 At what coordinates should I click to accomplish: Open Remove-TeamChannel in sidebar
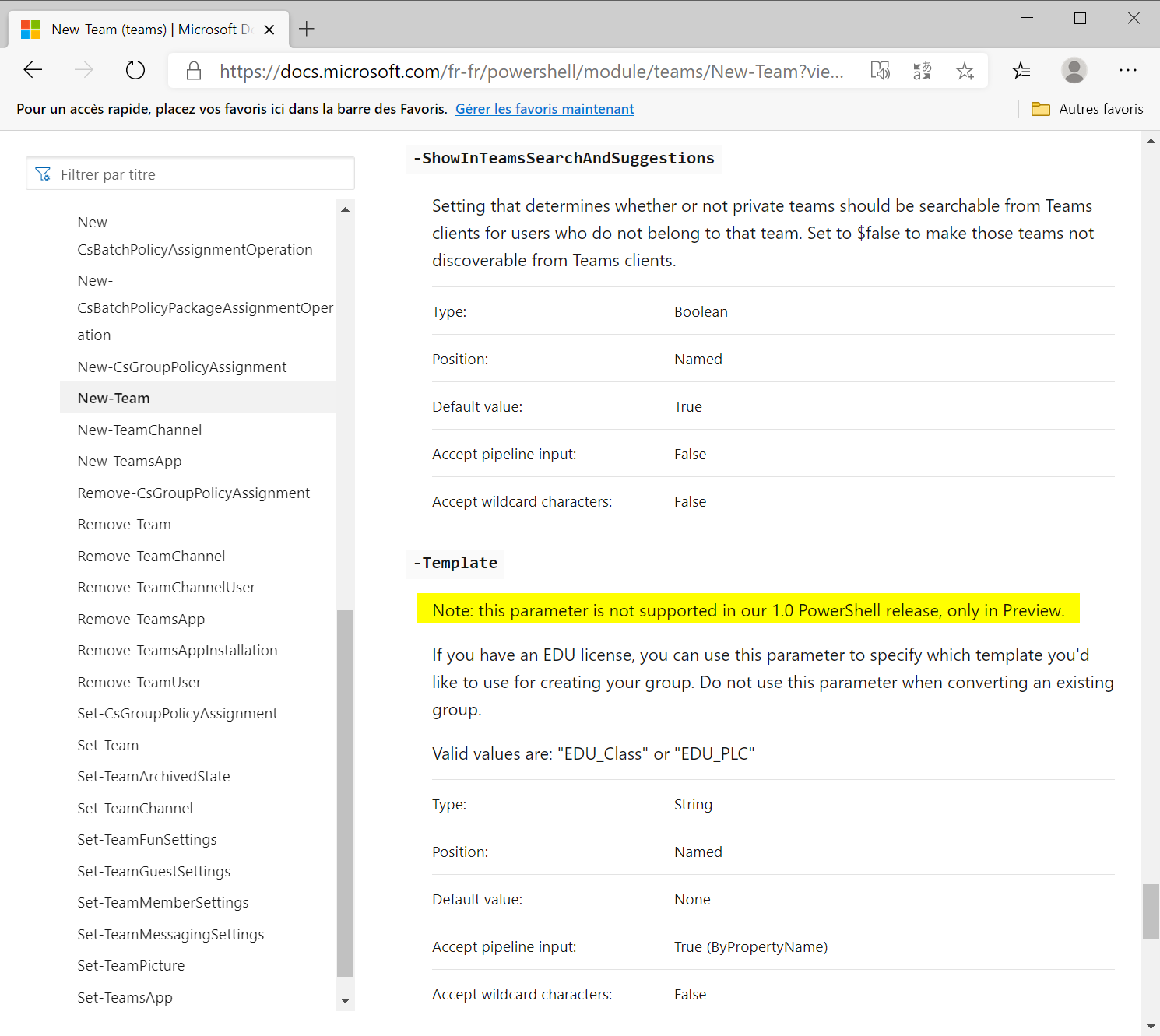(151, 557)
